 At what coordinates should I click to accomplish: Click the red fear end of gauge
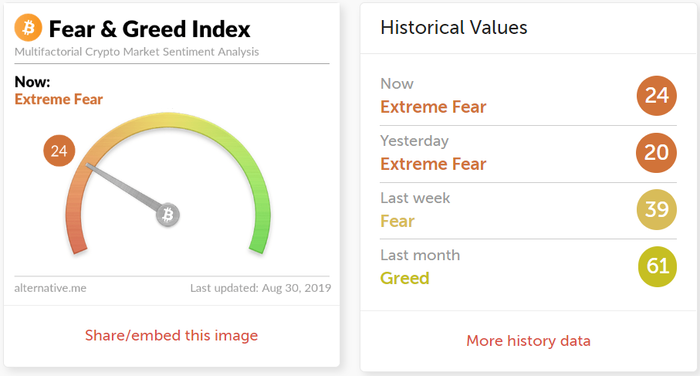[x=76, y=237]
